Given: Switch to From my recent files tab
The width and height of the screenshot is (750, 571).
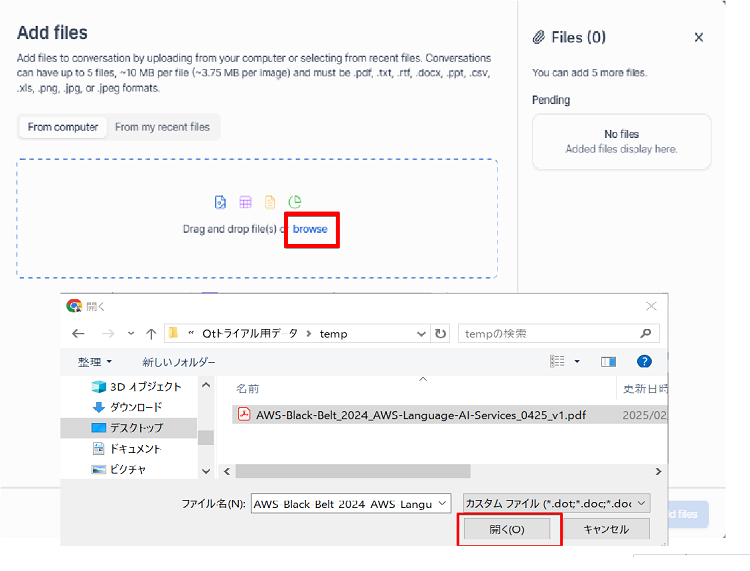Looking at the screenshot, I should (162, 127).
